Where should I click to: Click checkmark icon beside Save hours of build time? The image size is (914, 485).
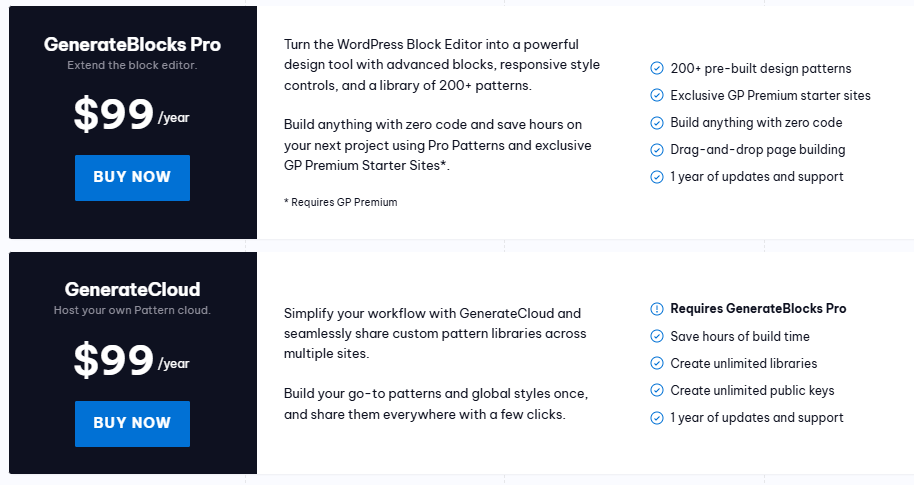657,336
